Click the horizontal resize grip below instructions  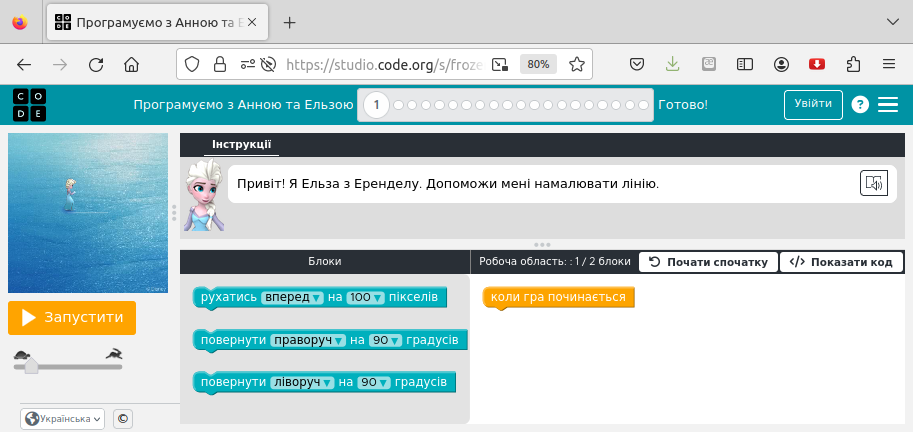(542, 245)
